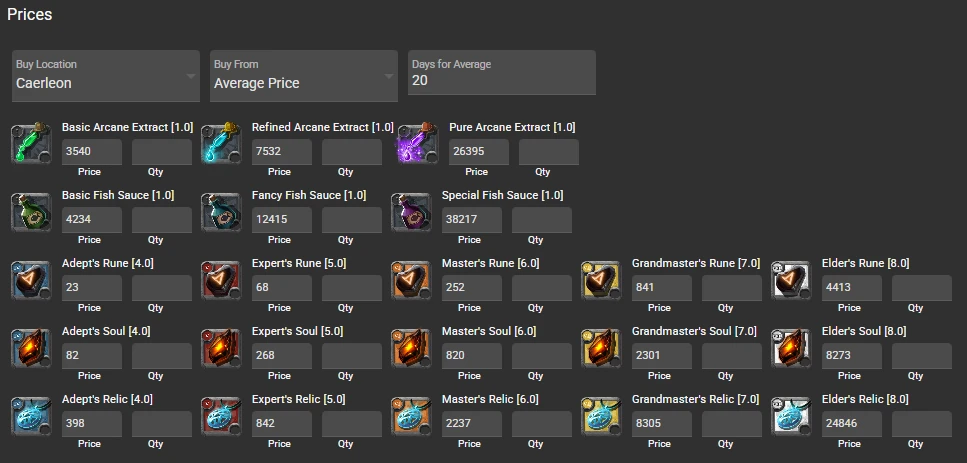Click Elder's Rune Qty field

[x=921, y=288]
